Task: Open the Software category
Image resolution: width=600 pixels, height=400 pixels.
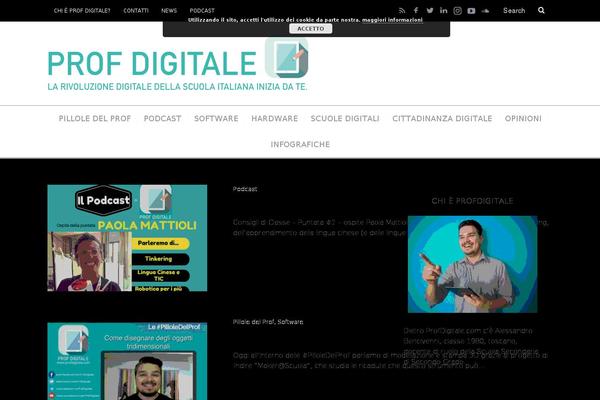Action: (x=216, y=119)
